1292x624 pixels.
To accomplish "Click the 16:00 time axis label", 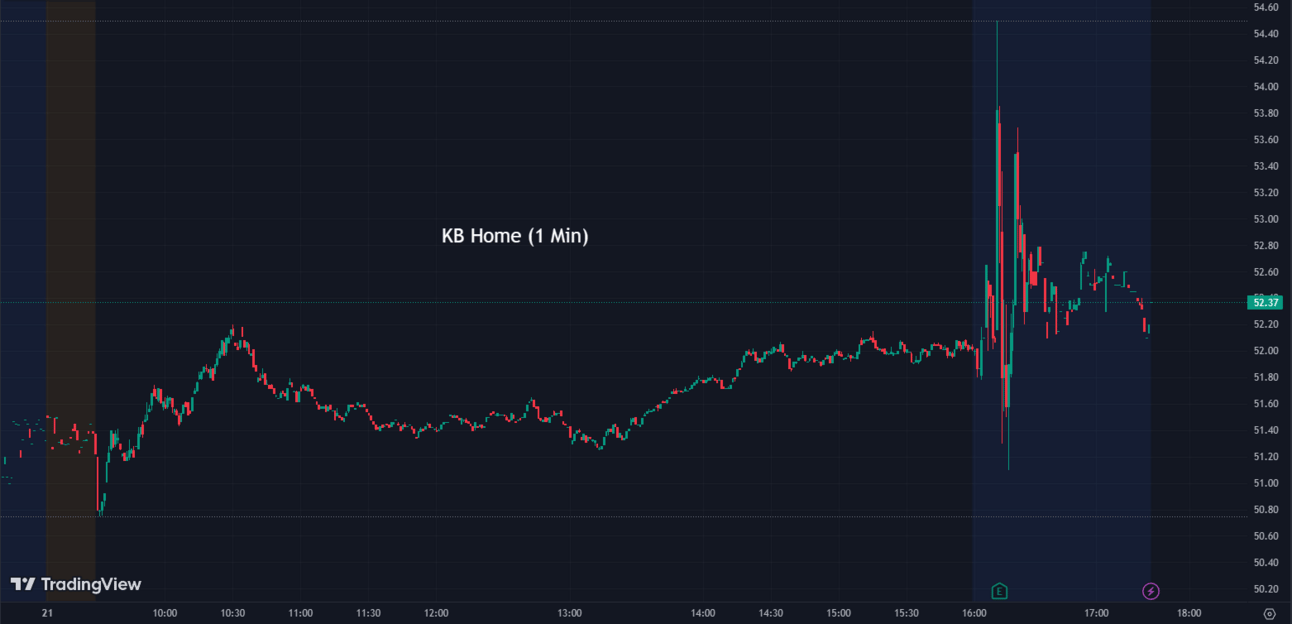I will (975, 613).
